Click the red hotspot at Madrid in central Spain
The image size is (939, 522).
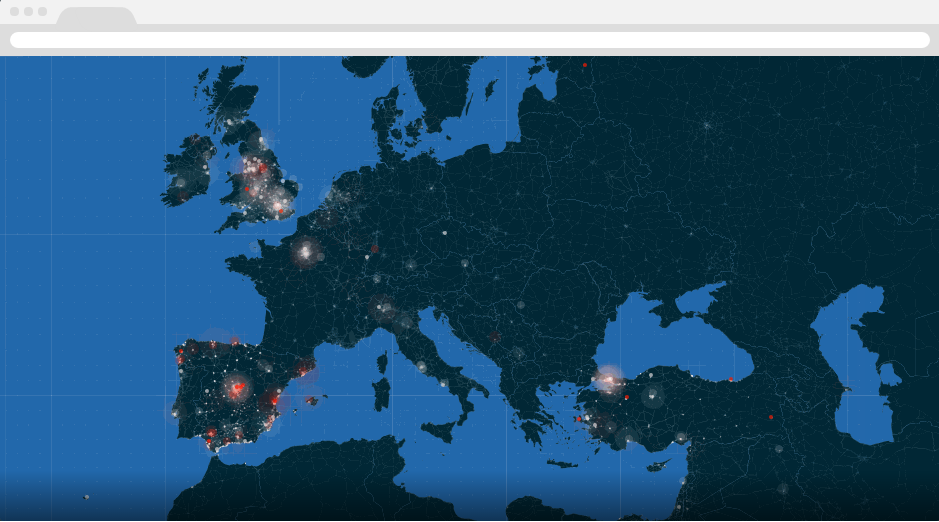[238, 389]
